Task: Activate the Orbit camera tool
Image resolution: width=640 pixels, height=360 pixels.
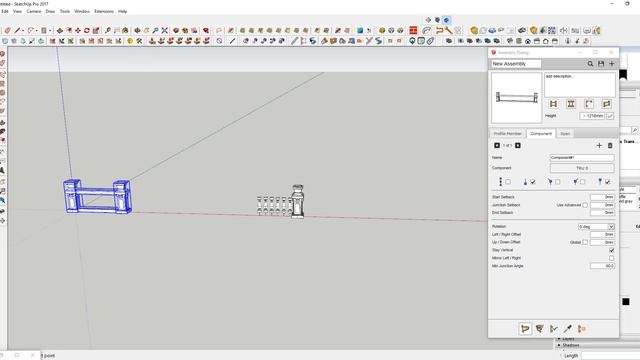Action: pyautogui.click(x=138, y=30)
